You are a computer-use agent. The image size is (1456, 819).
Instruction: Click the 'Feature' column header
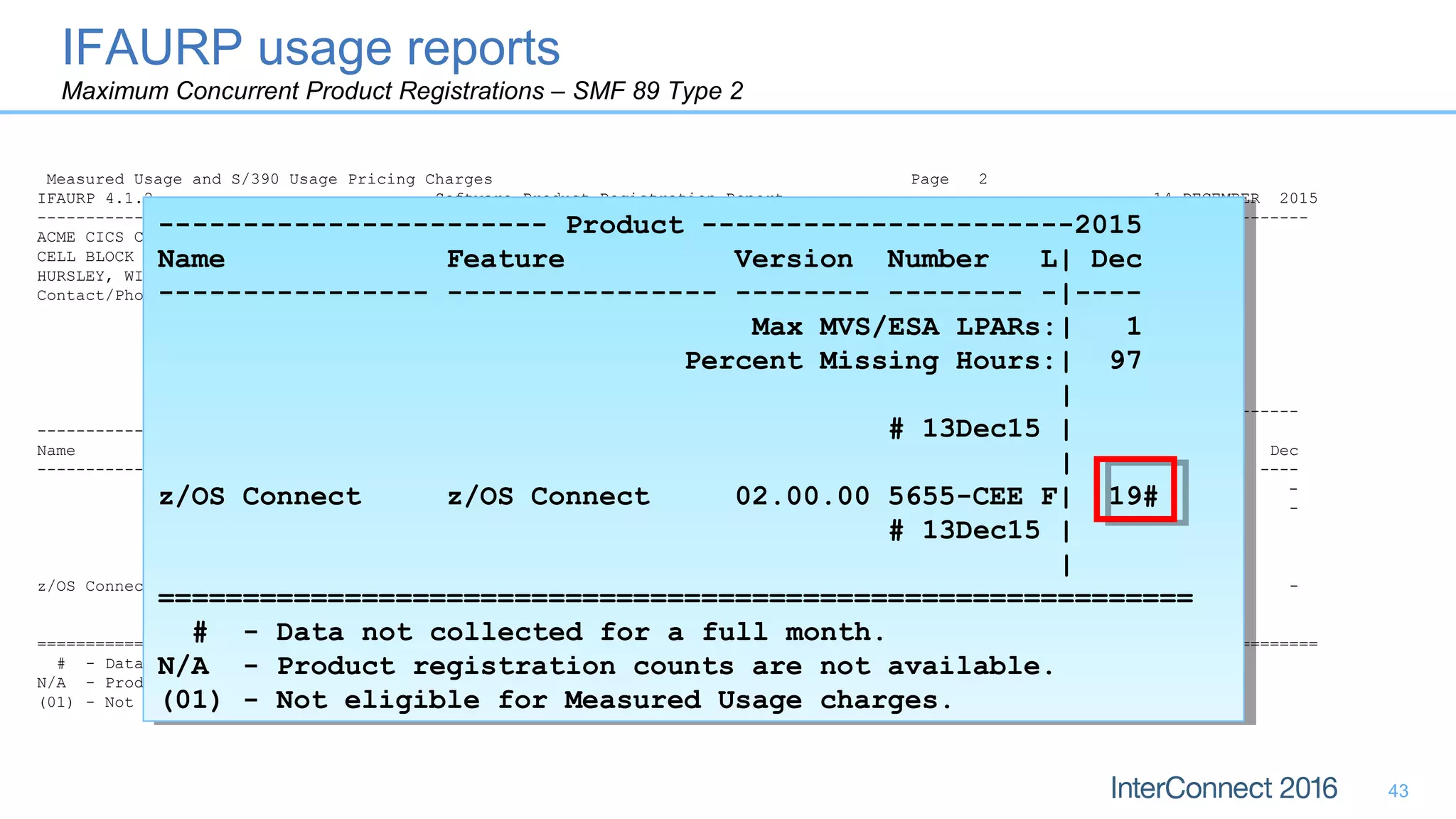point(505,259)
